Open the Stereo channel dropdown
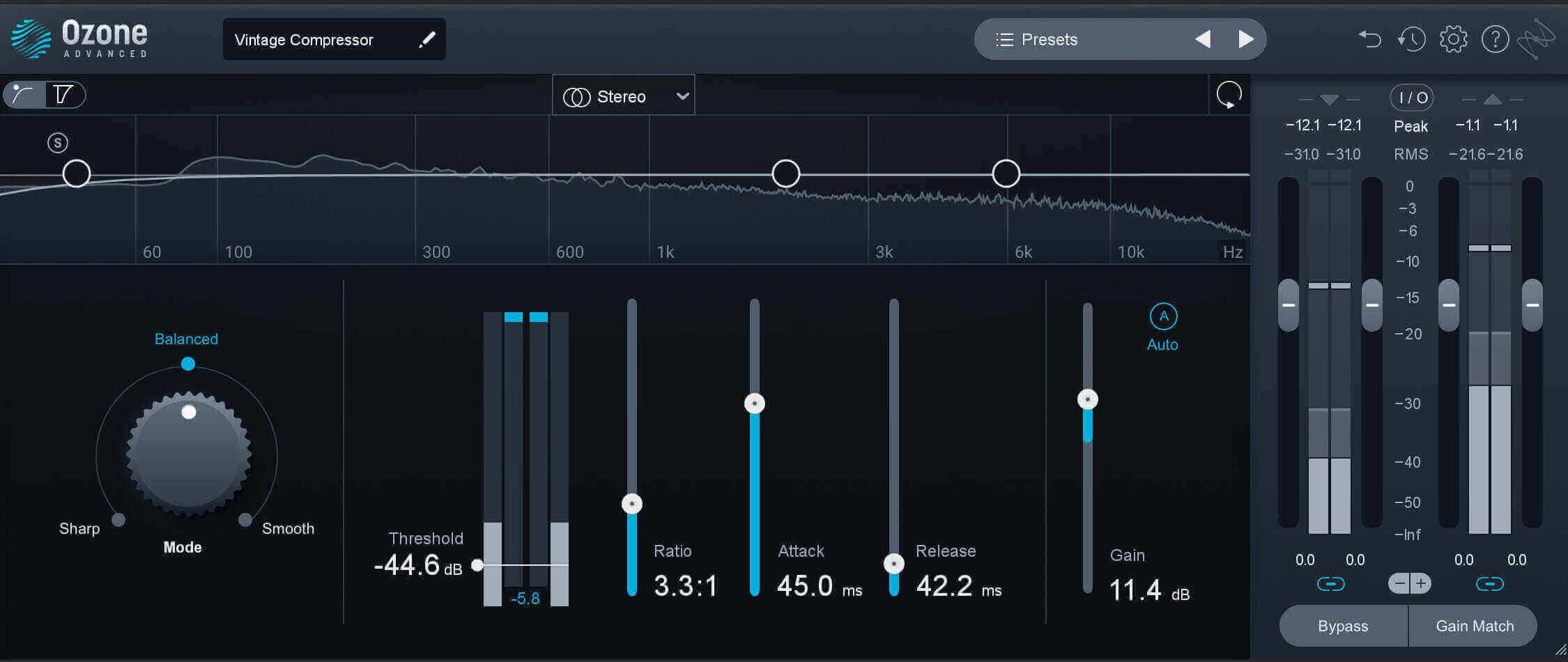Image resolution: width=1568 pixels, height=662 pixels. click(624, 95)
